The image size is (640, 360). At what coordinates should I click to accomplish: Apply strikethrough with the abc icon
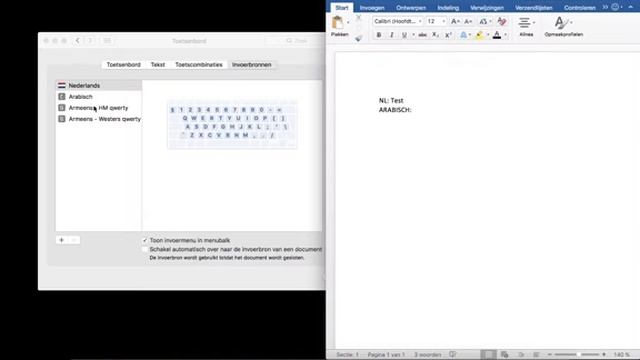click(422, 35)
